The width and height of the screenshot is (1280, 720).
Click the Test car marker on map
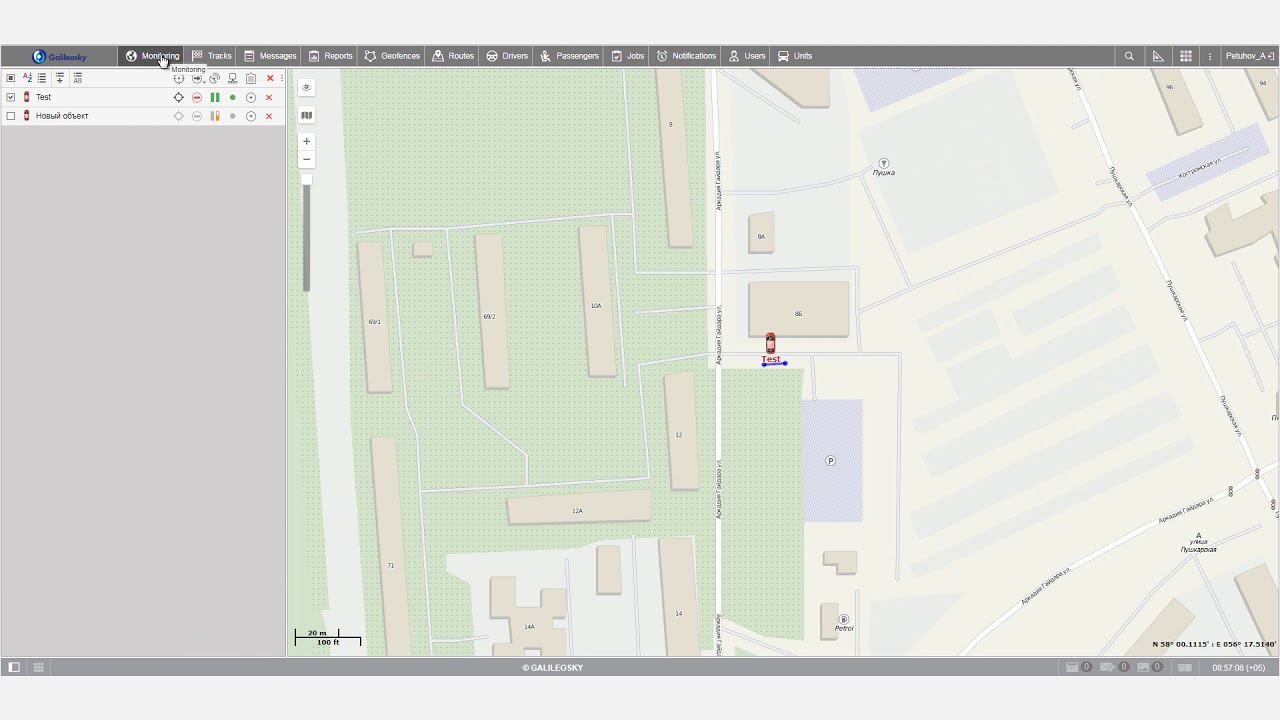(770, 343)
